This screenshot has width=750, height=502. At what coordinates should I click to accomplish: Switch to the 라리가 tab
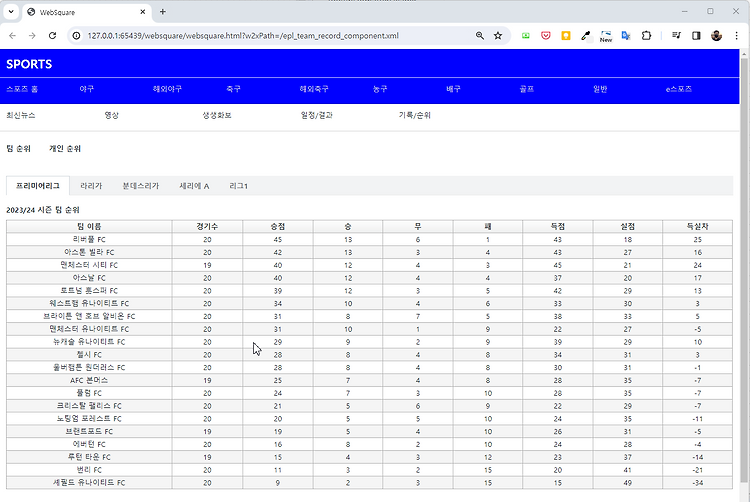click(x=91, y=186)
